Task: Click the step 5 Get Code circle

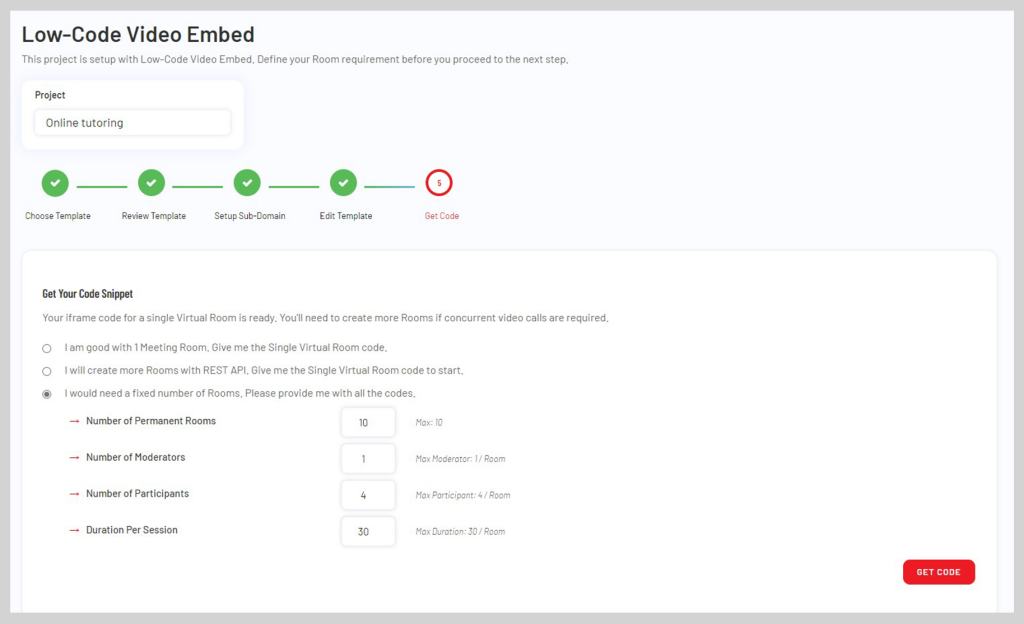Action: [x=439, y=183]
